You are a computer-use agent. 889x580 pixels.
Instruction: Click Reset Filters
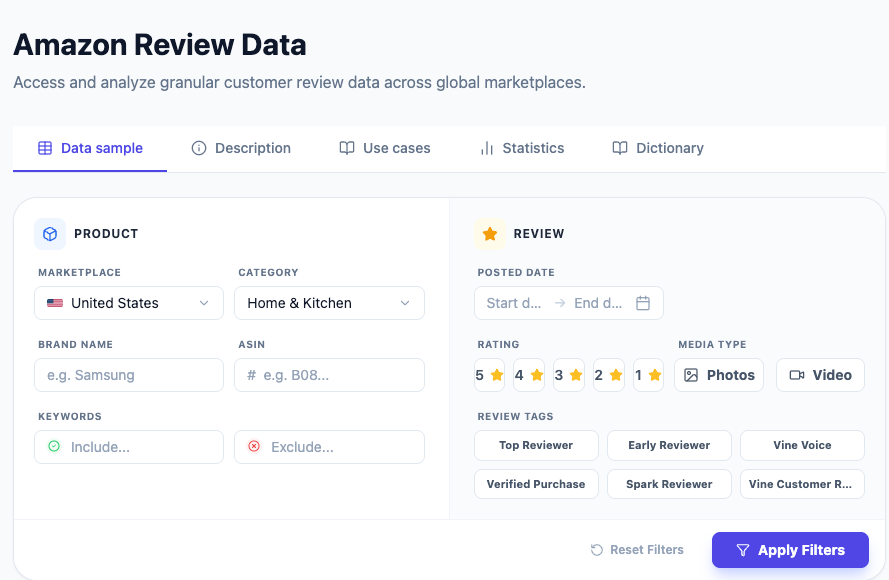click(x=637, y=550)
